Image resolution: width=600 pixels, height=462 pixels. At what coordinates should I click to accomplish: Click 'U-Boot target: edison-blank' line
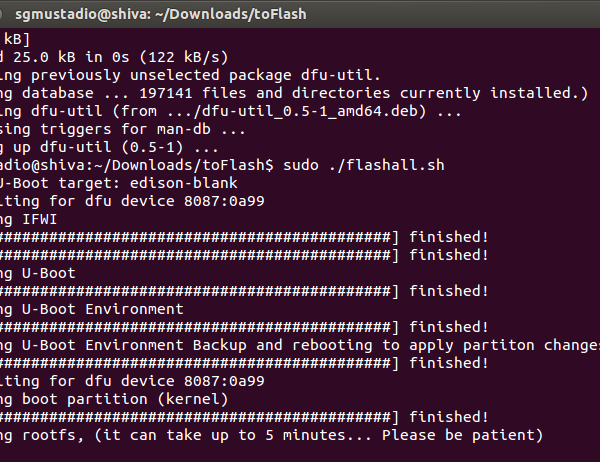pos(119,183)
